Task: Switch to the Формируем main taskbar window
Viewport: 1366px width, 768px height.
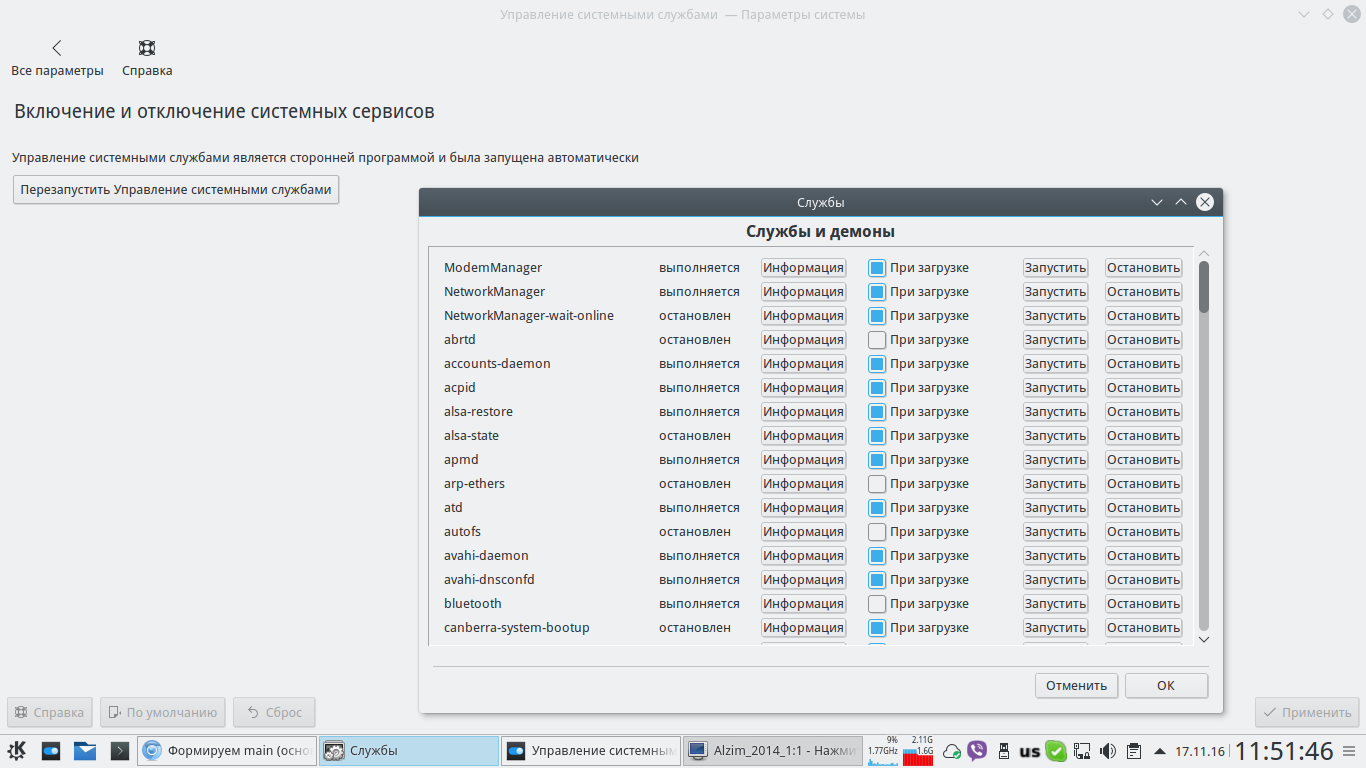Action: [x=227, y=751]
